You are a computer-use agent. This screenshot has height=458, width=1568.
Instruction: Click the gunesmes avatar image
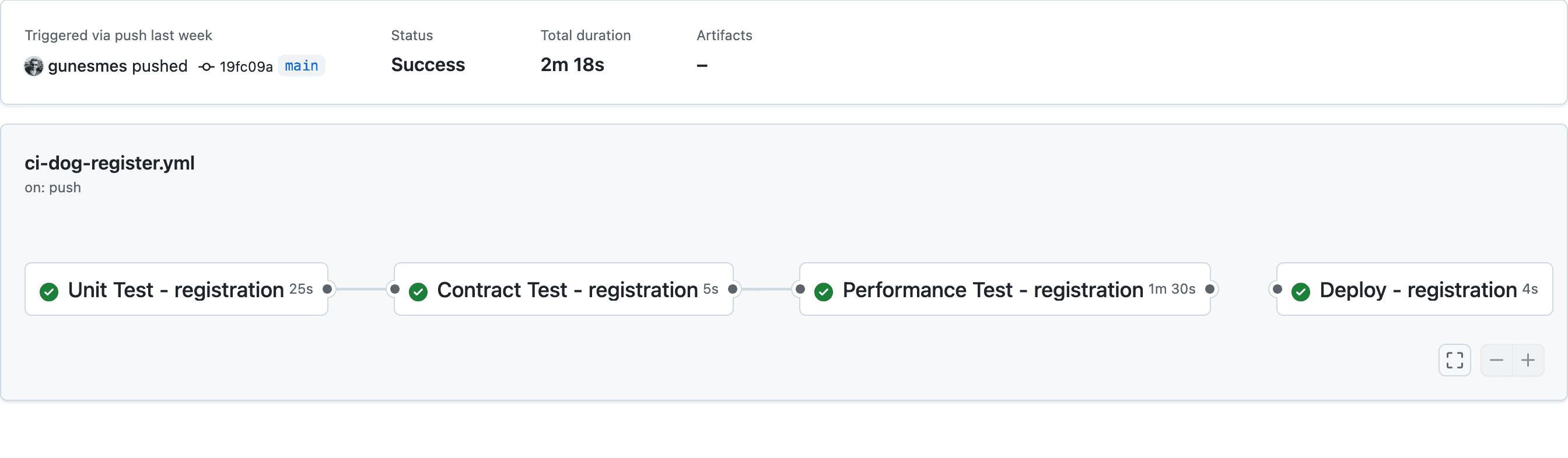[x=33, y=66]
